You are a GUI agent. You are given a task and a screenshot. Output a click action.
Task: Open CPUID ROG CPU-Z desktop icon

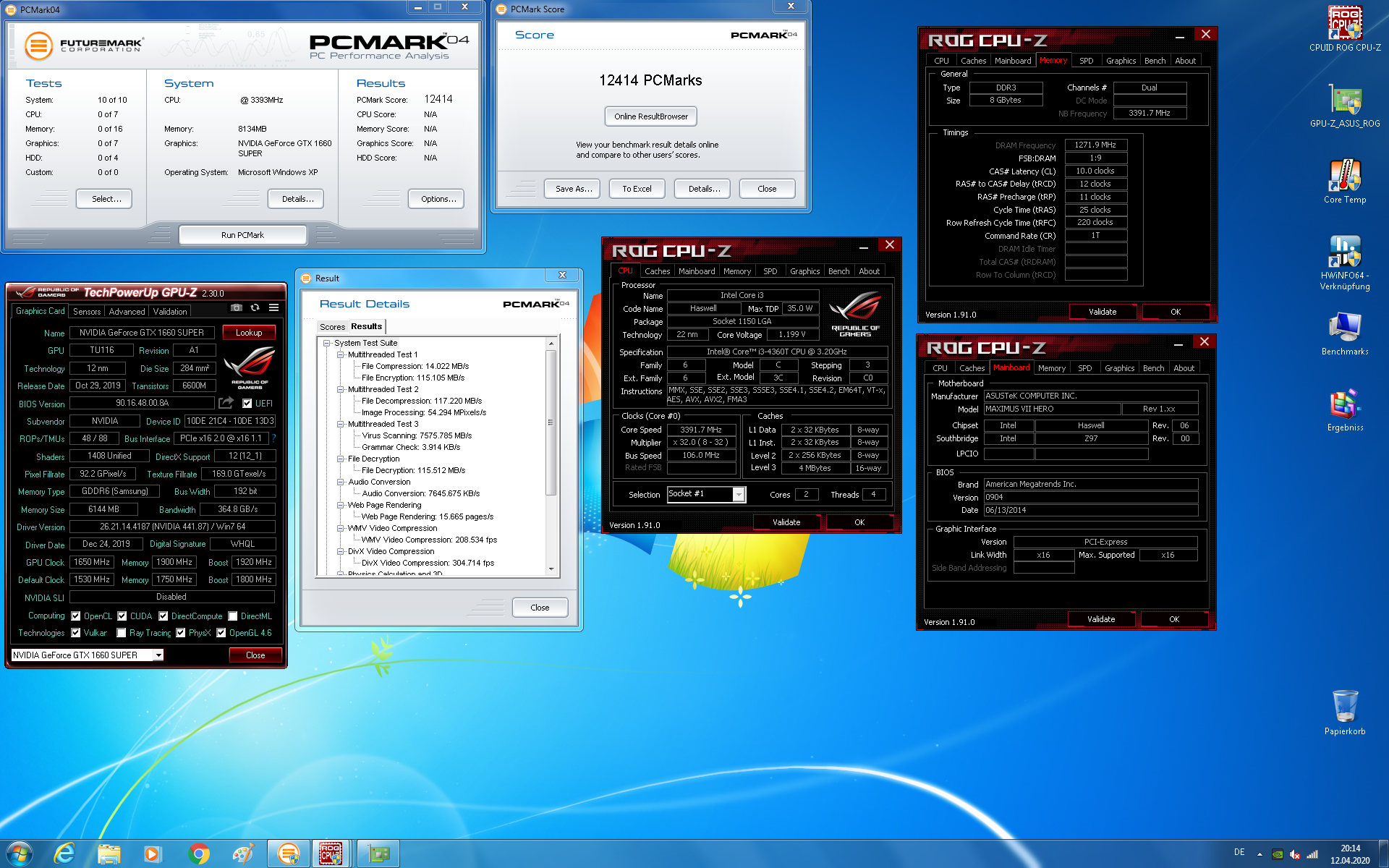(x=1345, y=30)
